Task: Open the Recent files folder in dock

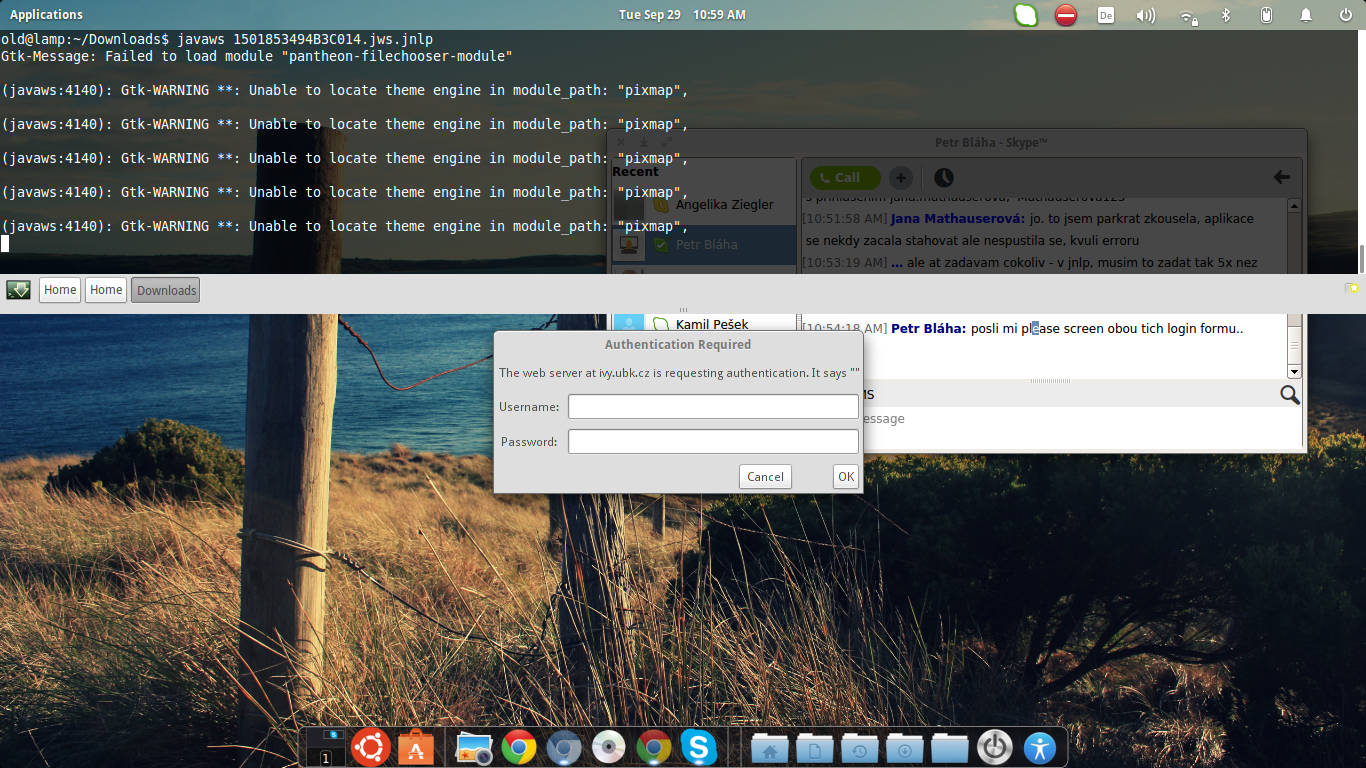Action: coord(860,748)
